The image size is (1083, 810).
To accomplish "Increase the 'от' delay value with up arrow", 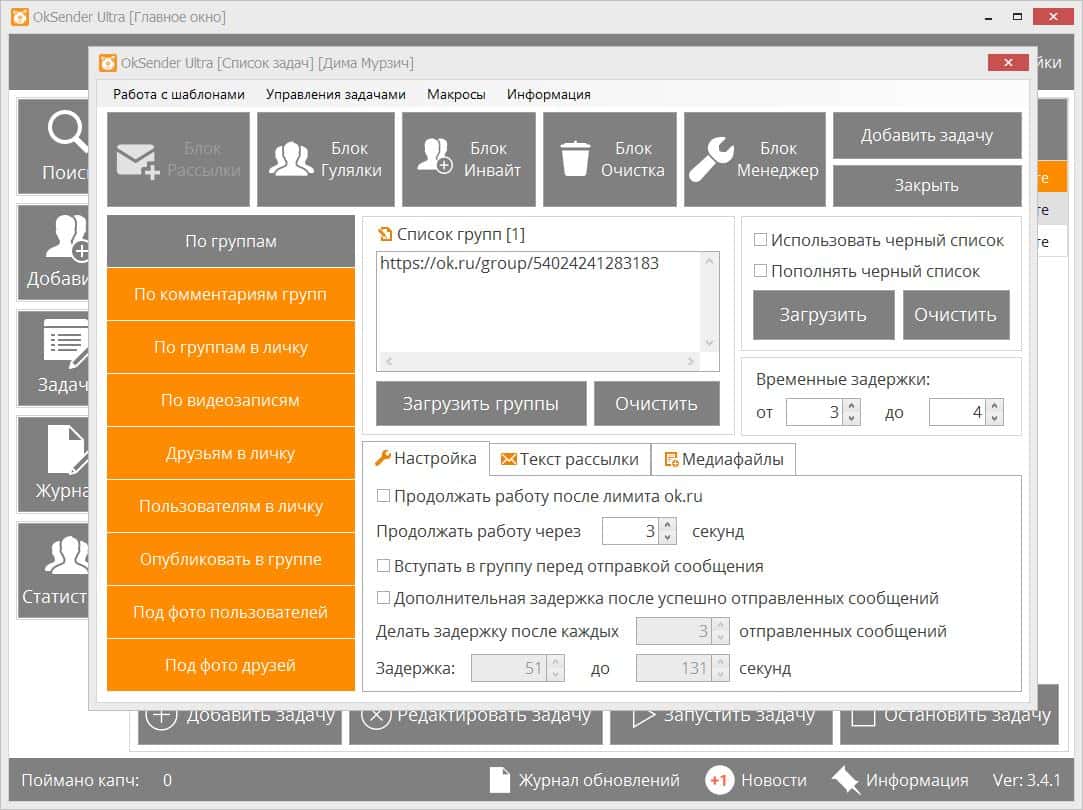I will coord(852,406).
